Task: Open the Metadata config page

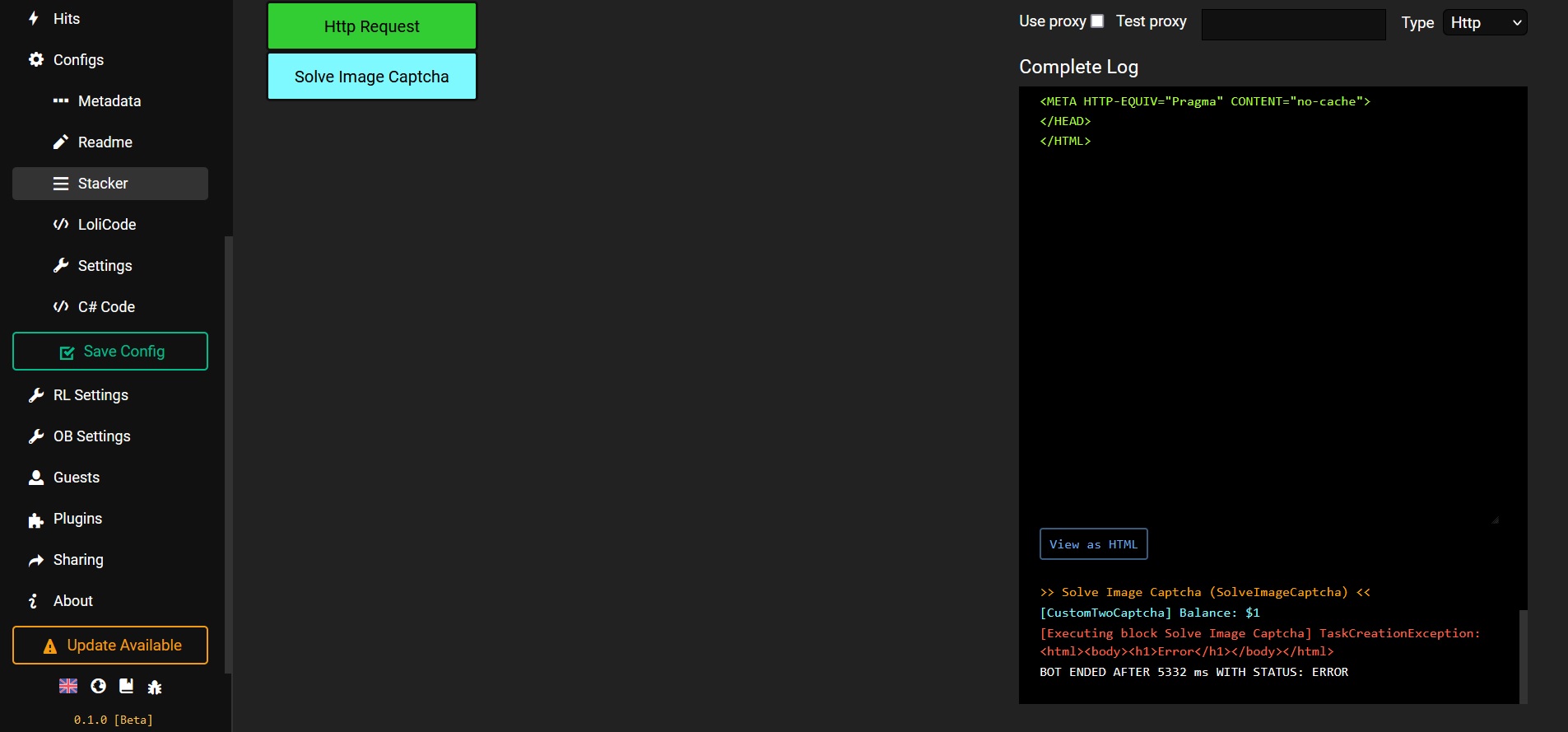Action: point(109,101)
